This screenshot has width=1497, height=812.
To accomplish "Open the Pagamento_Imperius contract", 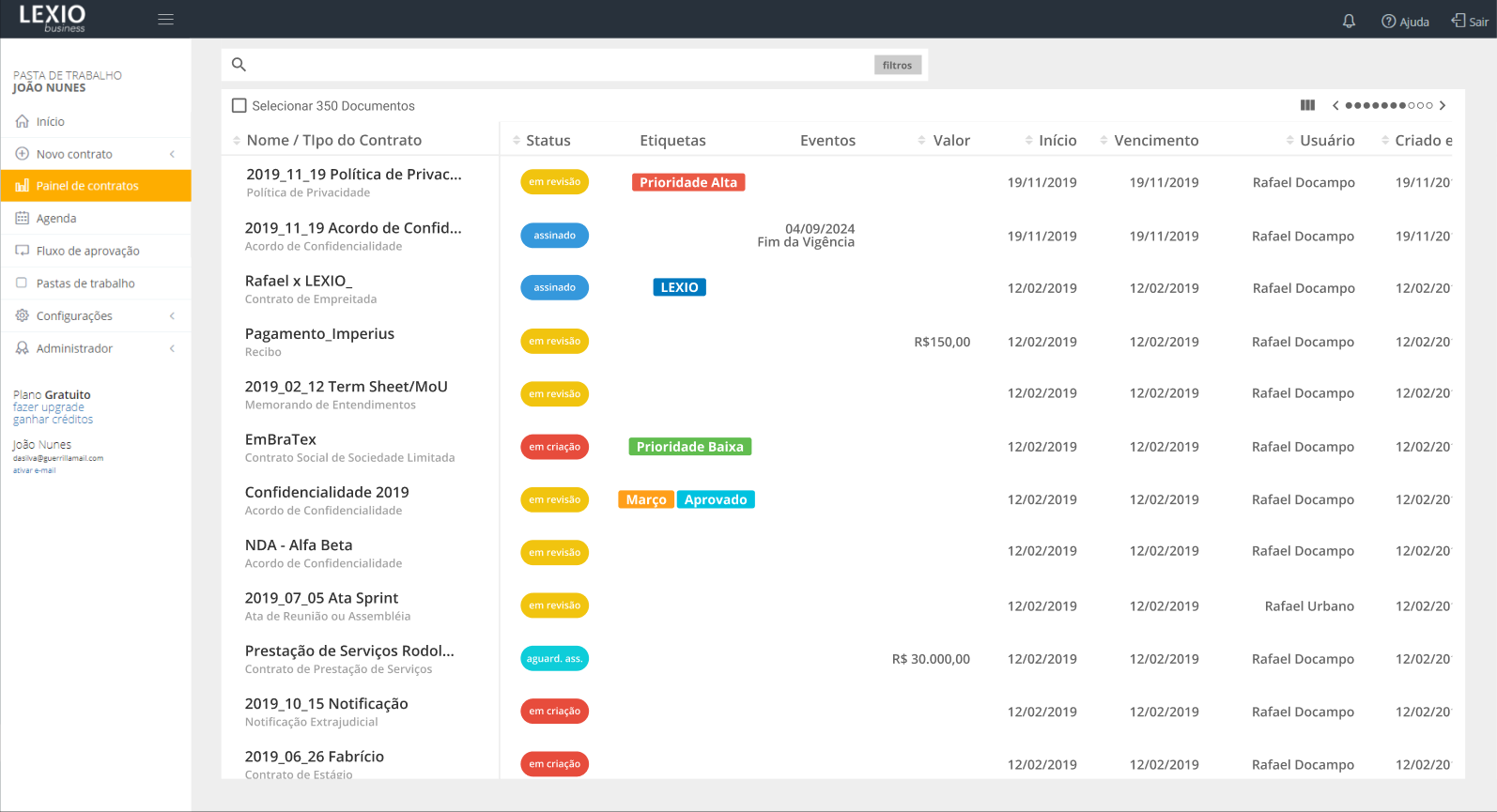I will [x=319, y=334].
